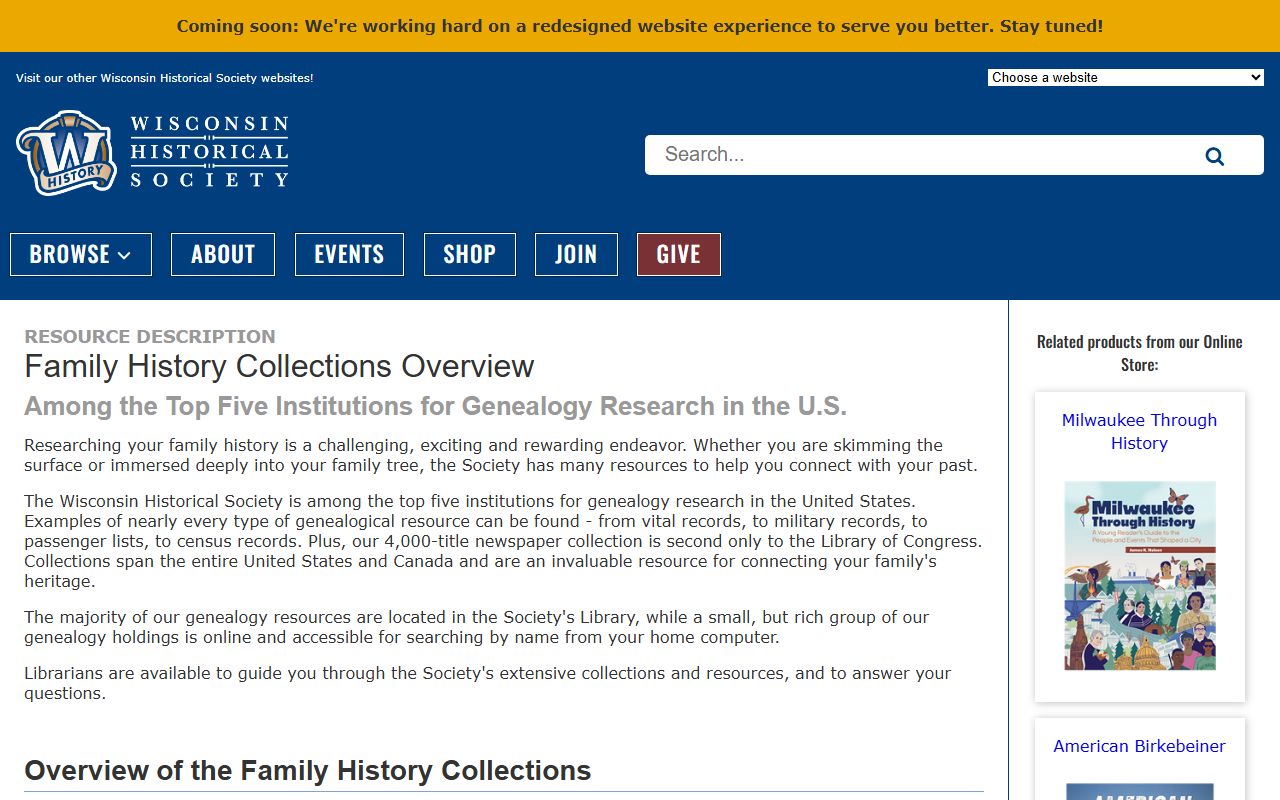Open the About page
The image size is (1280, 800).
[x=223, y=254]
